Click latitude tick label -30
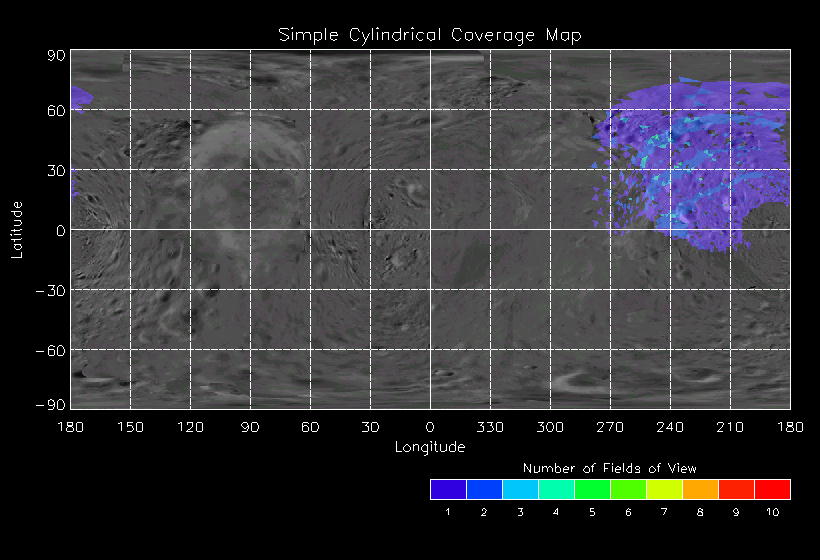Image resolution: width=820 pixels, height=560 pixels. (x=51, y=291)
